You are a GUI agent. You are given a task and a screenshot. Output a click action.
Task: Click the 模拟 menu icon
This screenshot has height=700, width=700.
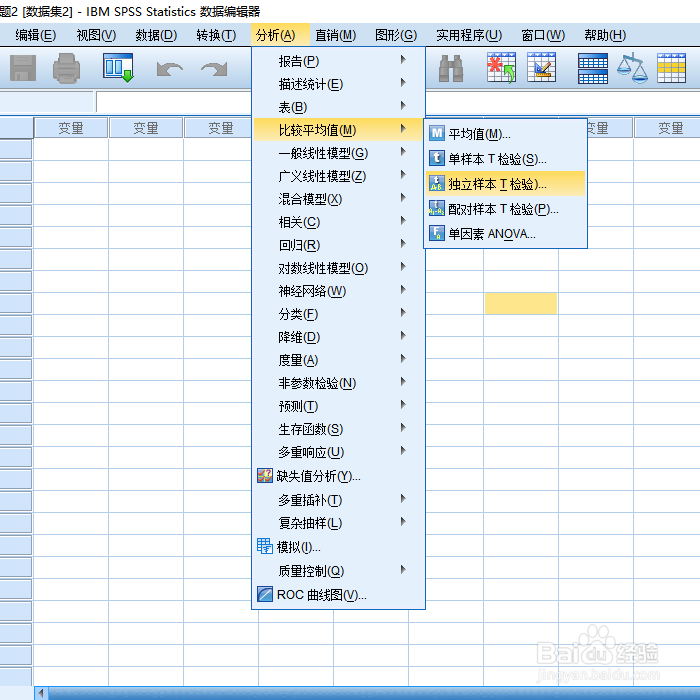[x=265, y=546]
